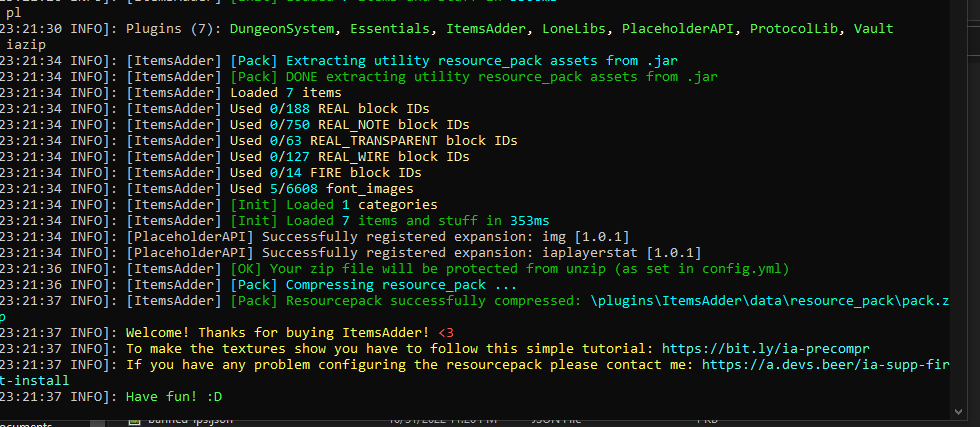Click the 'Plugins (7):' label

click(174, 29)
